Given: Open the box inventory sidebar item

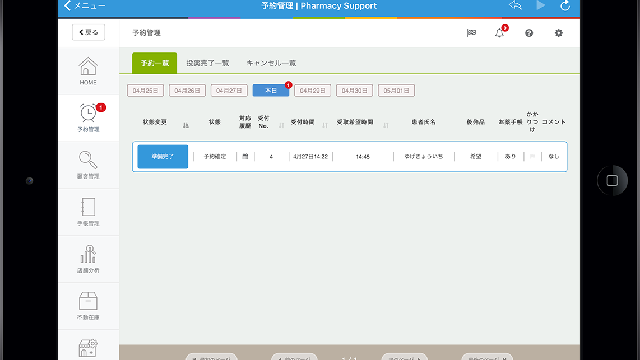Looking at the screenshot, I should [x=88, y=306].
